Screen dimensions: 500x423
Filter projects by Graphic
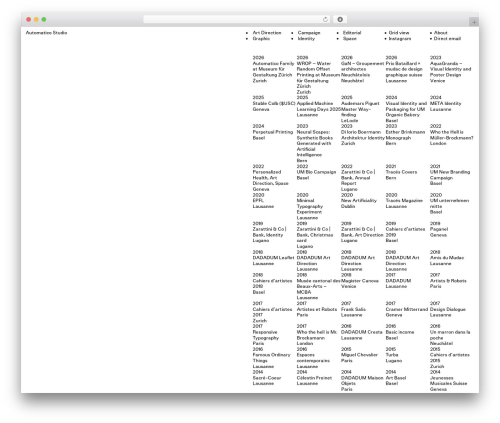click(261, 39)
